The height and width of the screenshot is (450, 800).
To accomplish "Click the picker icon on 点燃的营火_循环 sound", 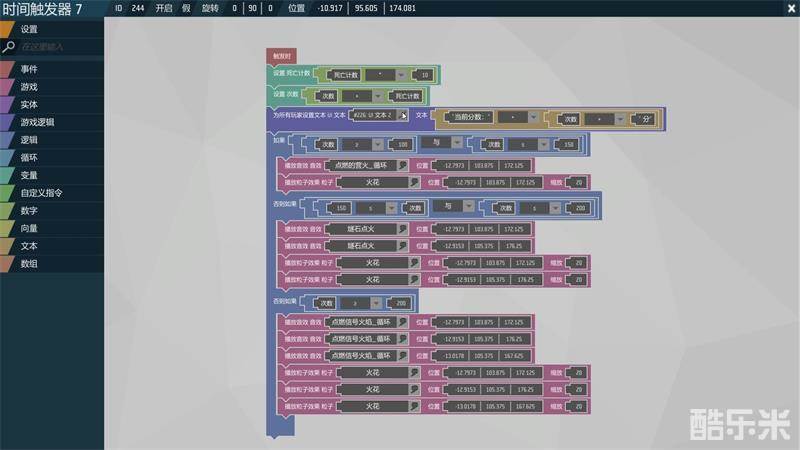I will click(x=401, y=165).
